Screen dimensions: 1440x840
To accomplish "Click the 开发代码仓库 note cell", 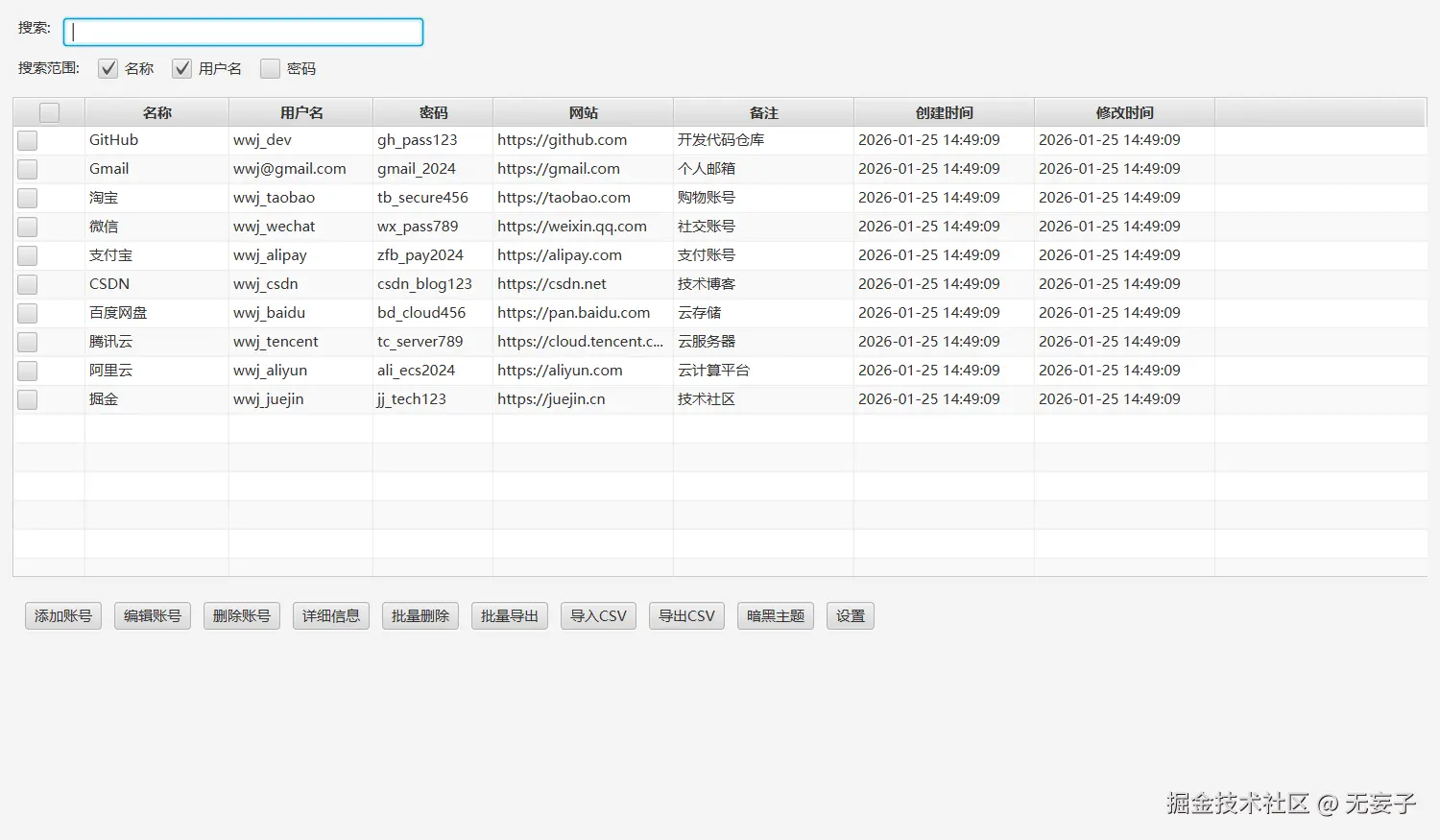I will (x=764, y=140).
